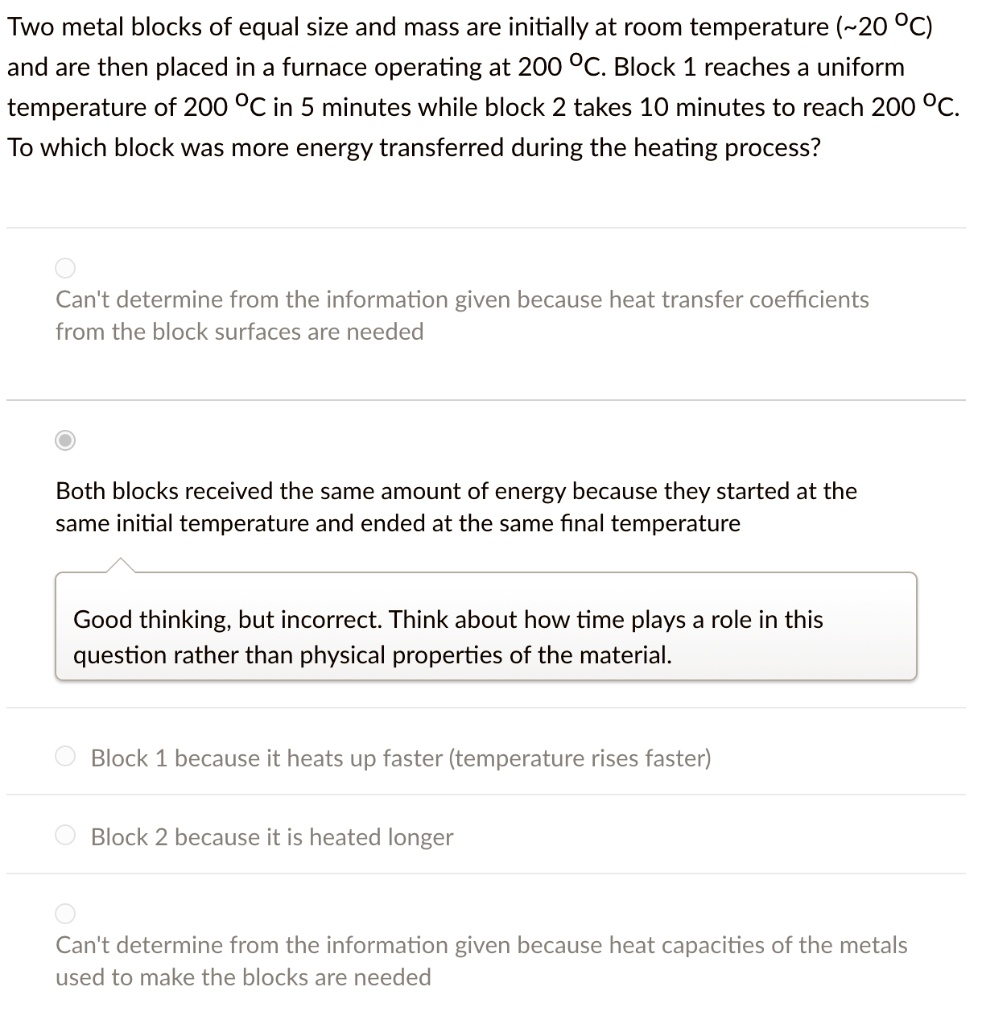The width and height of the screenshot is (982, 1024).
Task: Choose the Block 2 heated longer radio button
Action: pyautogui.click(x=65, y=836)
